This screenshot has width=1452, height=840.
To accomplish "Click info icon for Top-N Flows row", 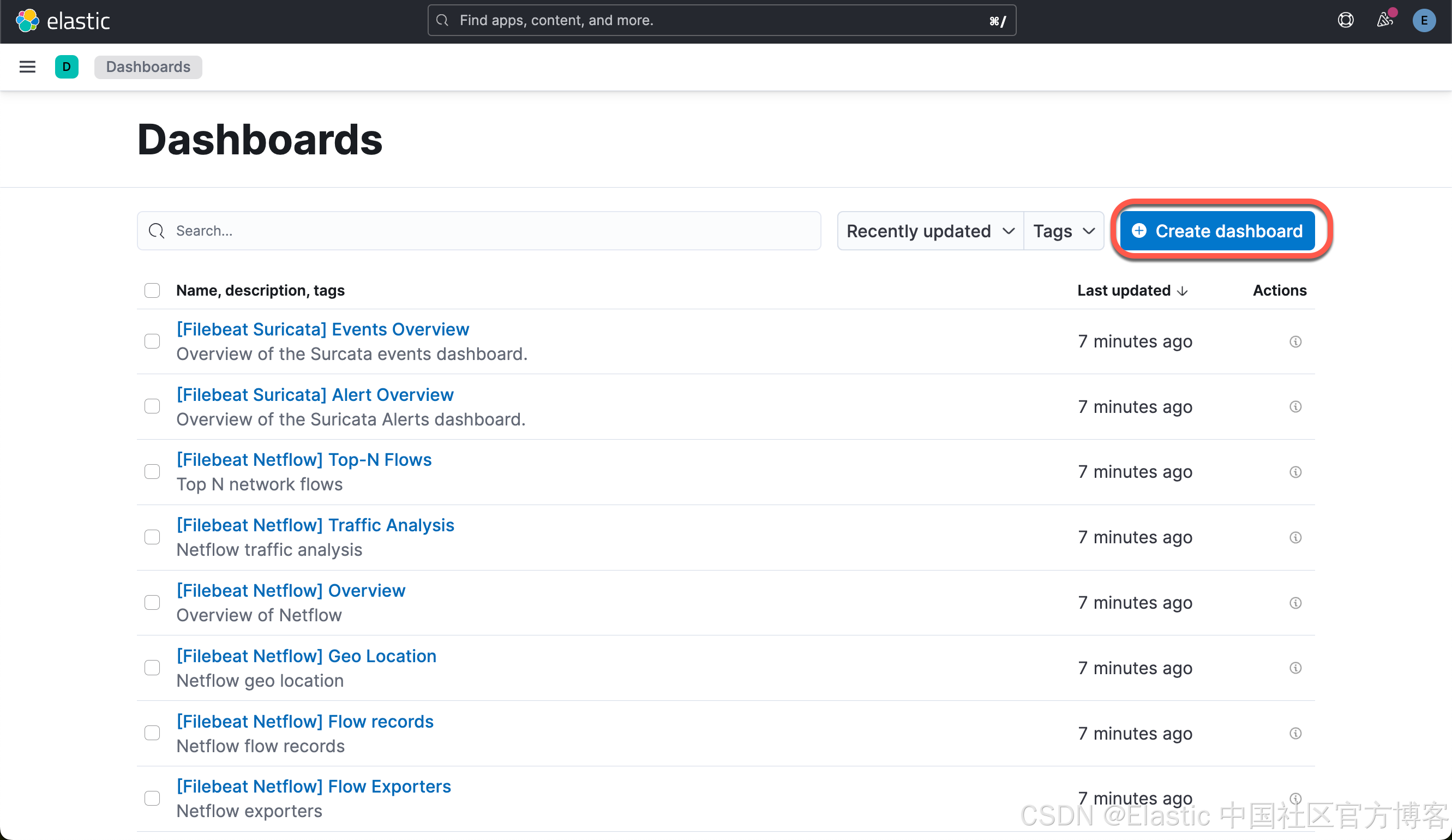I will coord(1295,472).
